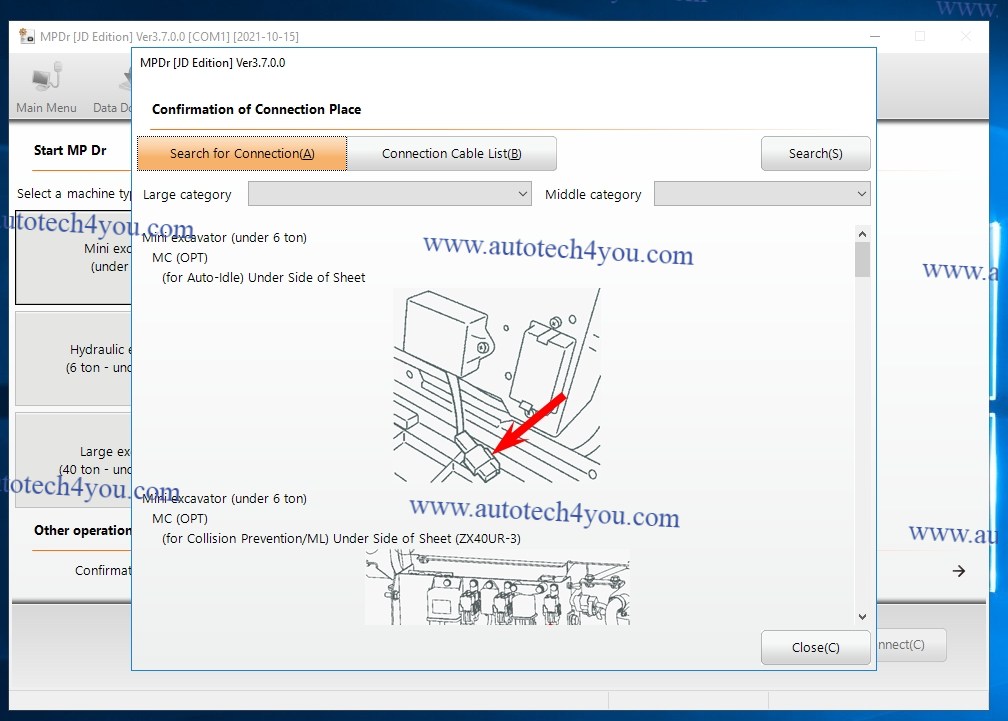Image resolution: width=1008 pixels, height=721 pixels.
Task: Select the Mini excavator machine type button
Action: pyautogui.click(x=73, y=257)
